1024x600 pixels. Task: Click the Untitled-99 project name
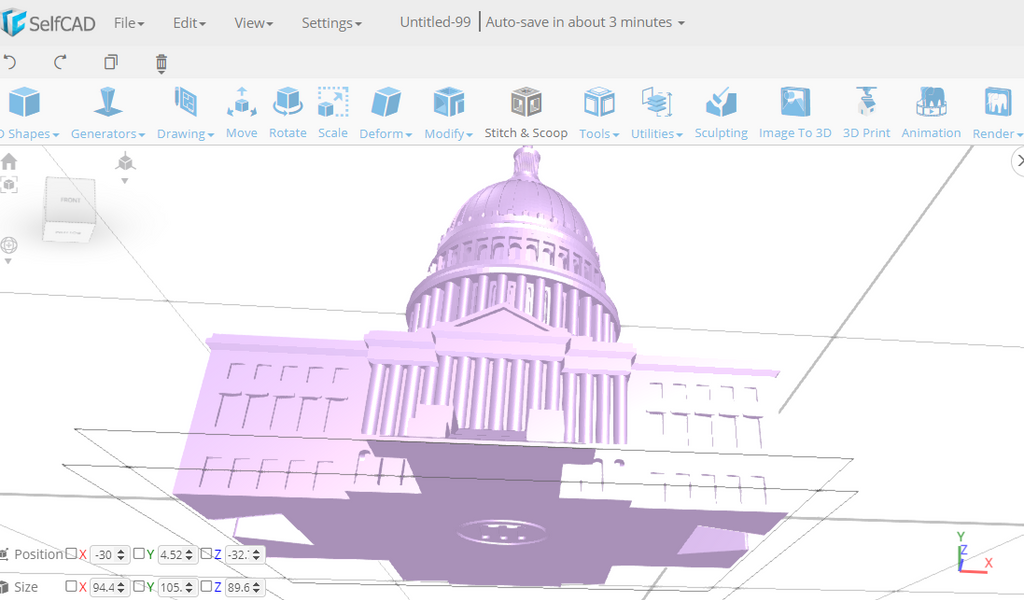(435, 22)
